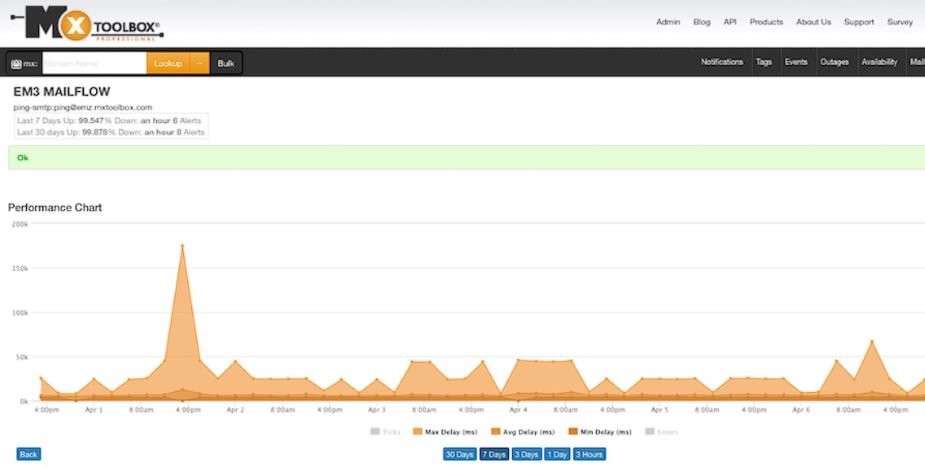925x468 pixels.
Task: Select the 30 Days range button
Action: pyautogui.click(x=460, y=454)
